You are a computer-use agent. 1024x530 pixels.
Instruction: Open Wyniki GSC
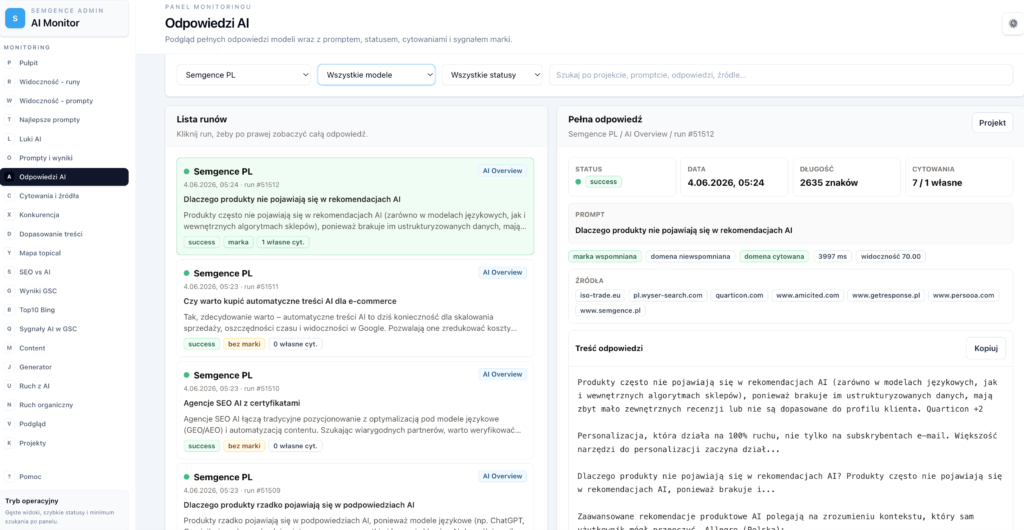65,290
